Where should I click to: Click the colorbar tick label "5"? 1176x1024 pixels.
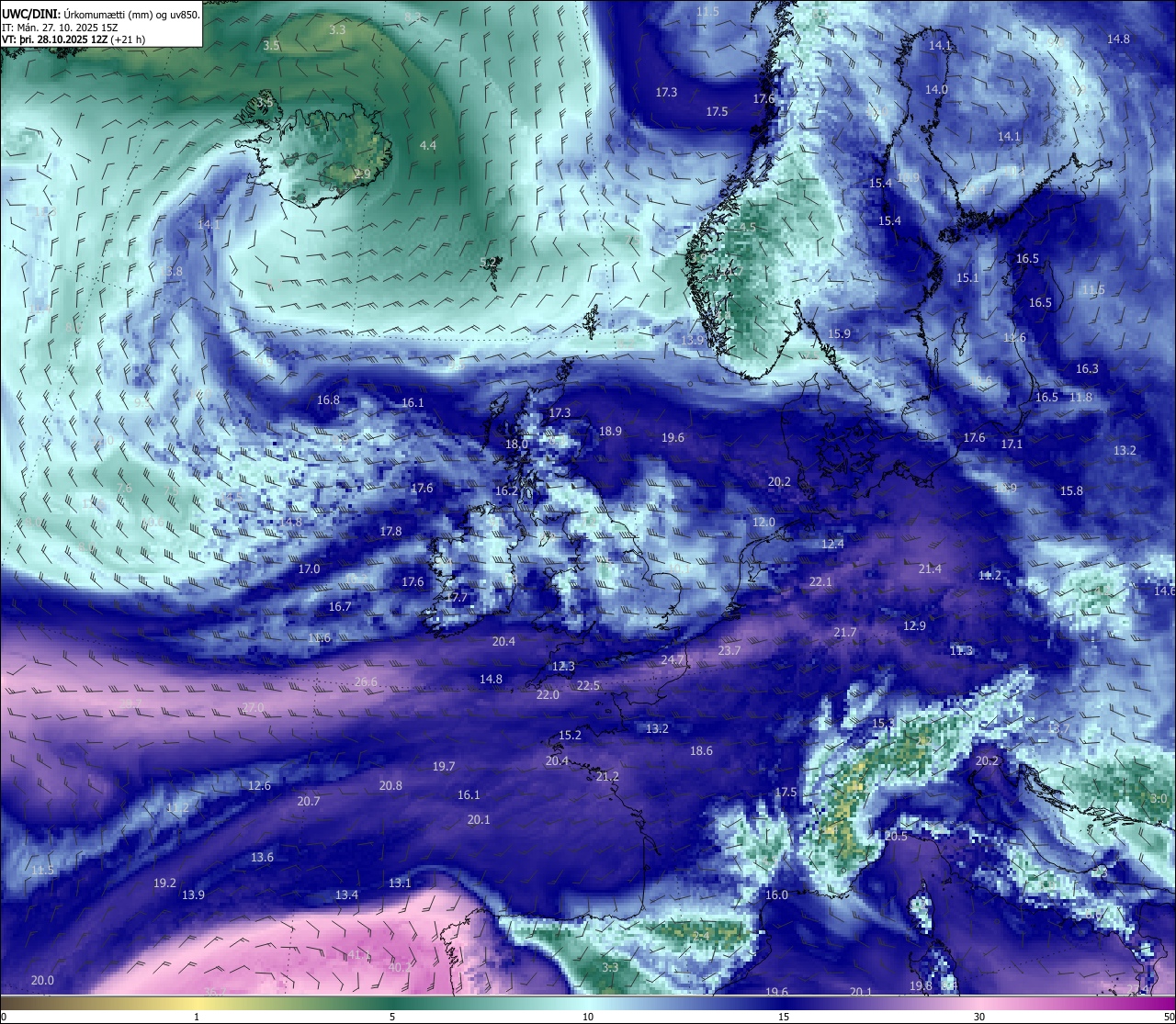[392, 1017]
